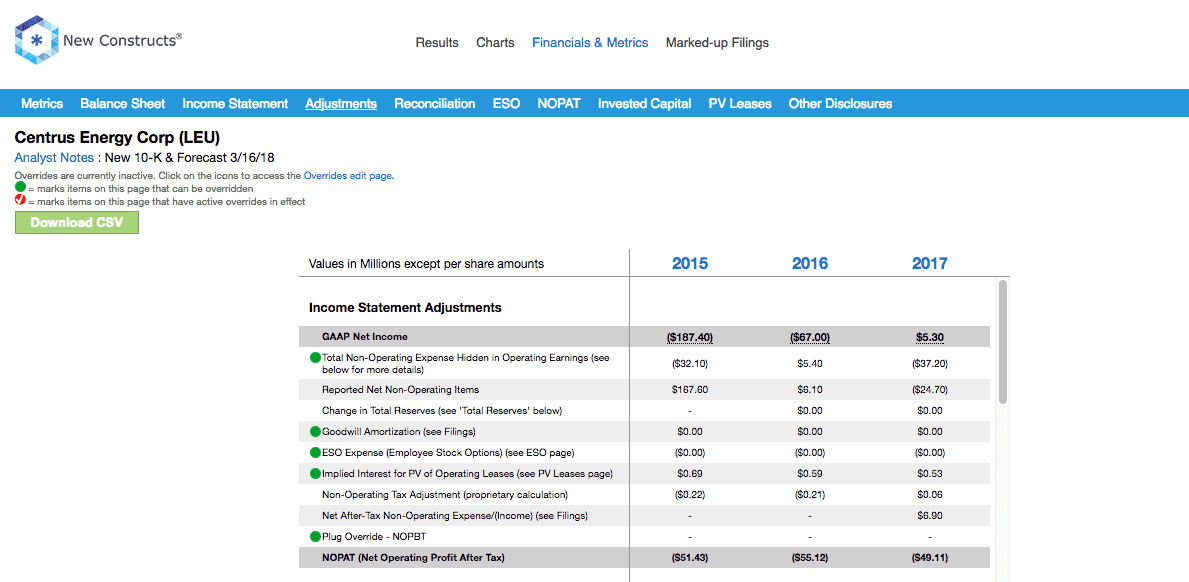The image size is (1189, 582).
Task: Select the 2015 column header
Action: pyautogui.click(x=690, y=264)
